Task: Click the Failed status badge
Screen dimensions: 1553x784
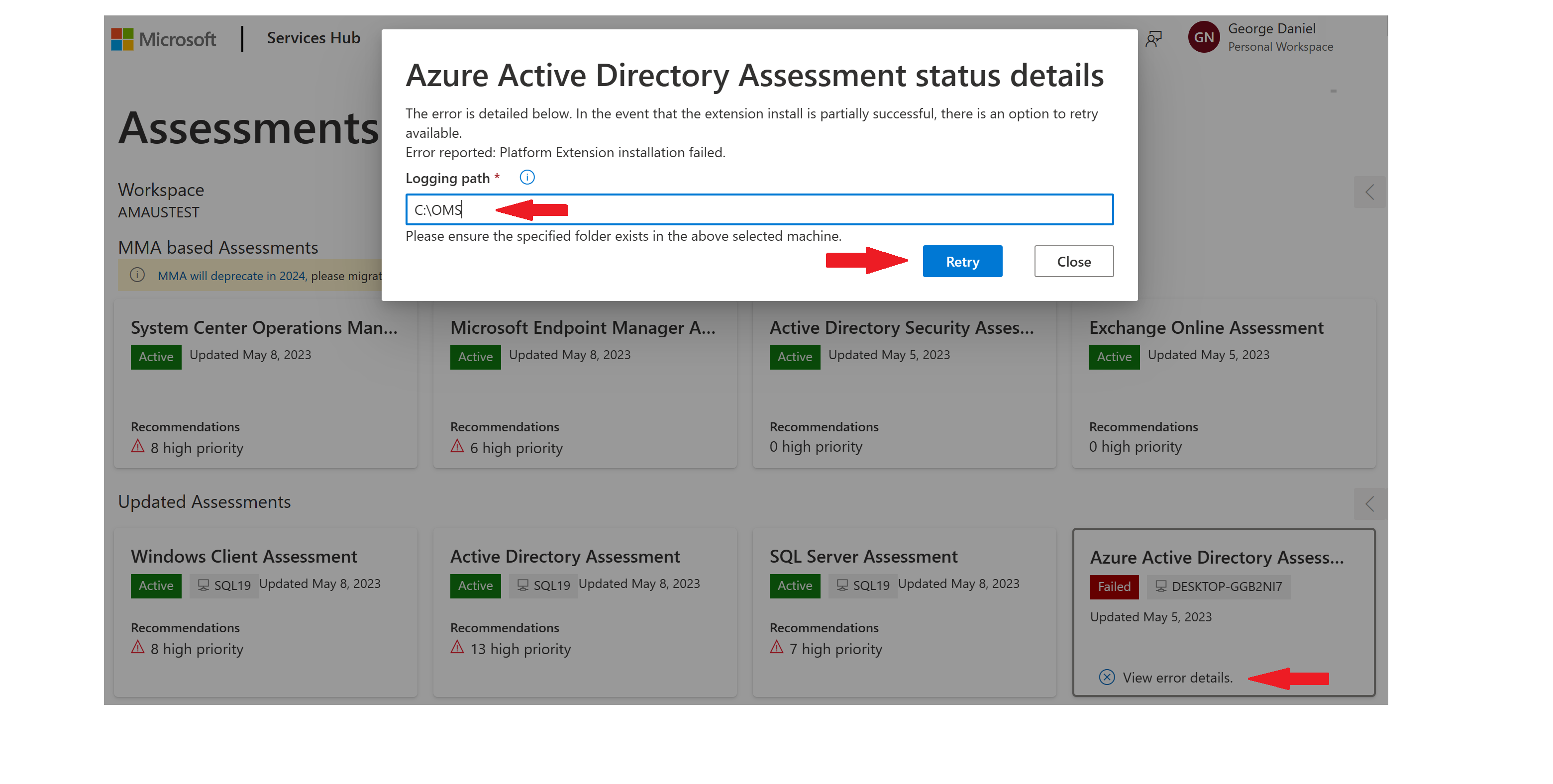Action: pos(1114,587)
